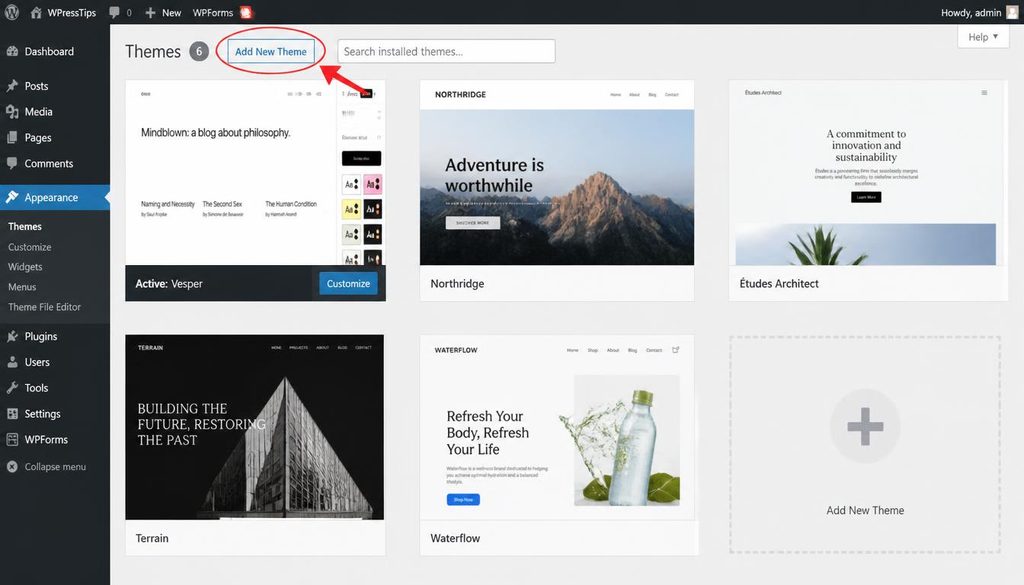Open the Widgets submenu item
This screenshot has height=585, width=1024.
[x=25, y=266]
